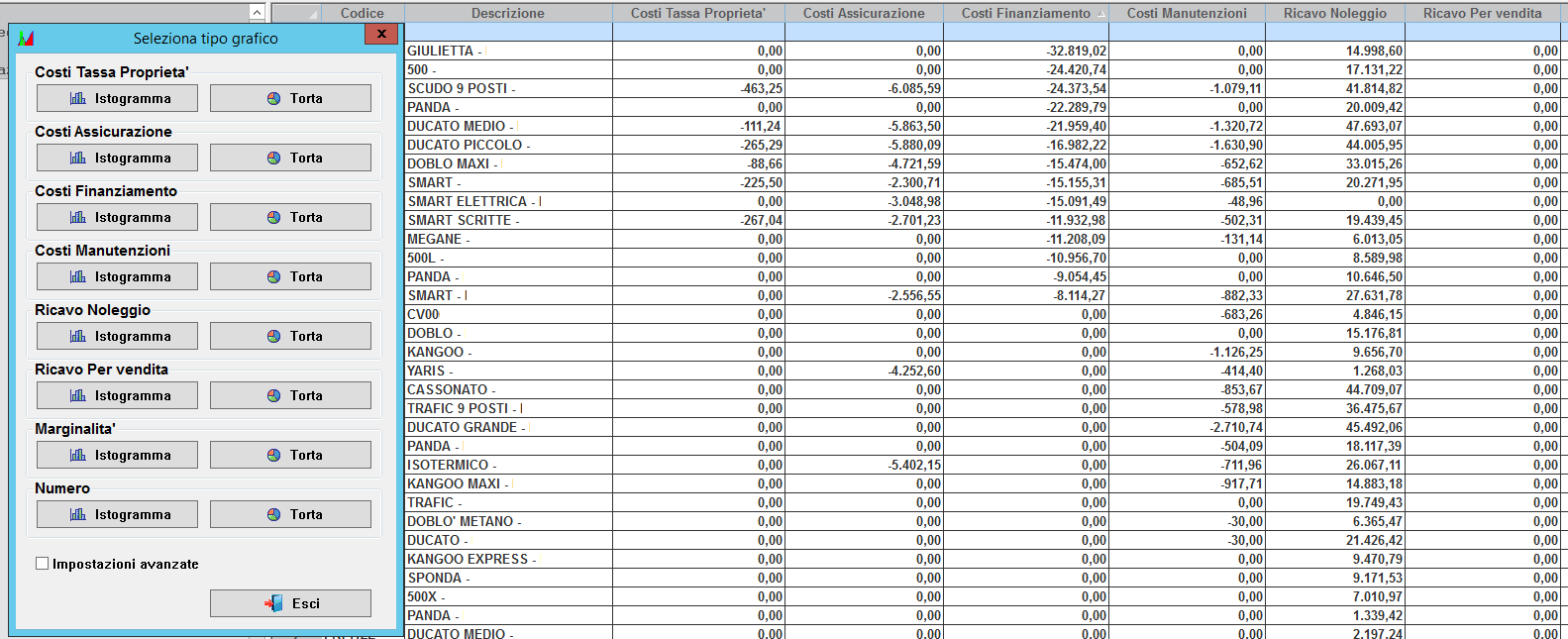1568x639 pixels.
Task: Click Costi Tassa Proprieta' column header
Action: (698, 13)
